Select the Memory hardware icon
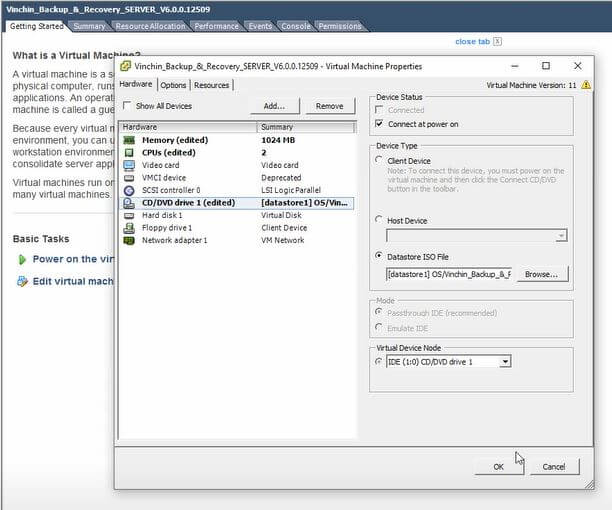This screenshot has height=510, width=612. pos(129,140)
